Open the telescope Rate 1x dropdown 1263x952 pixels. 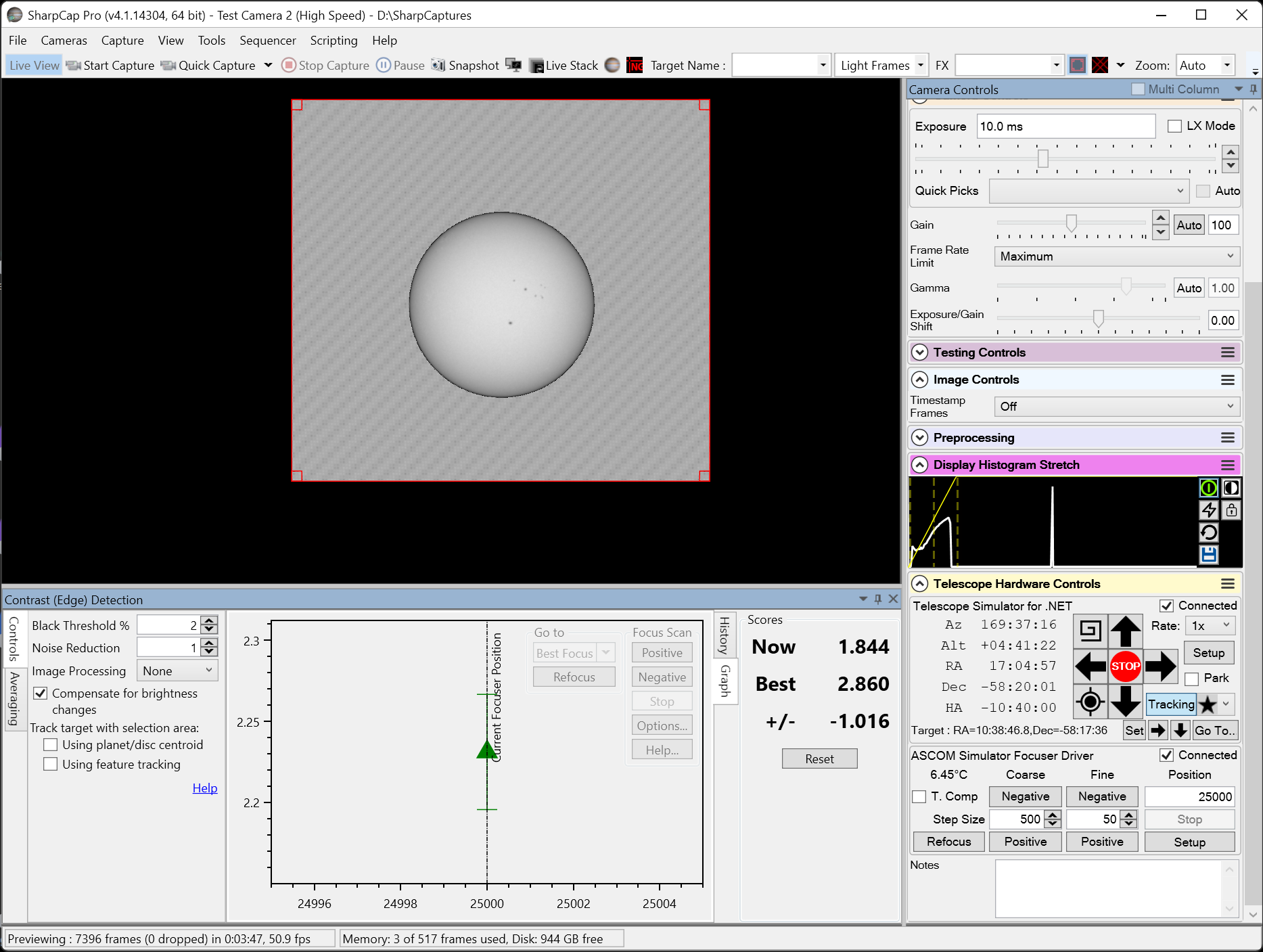pos(1211,626)
